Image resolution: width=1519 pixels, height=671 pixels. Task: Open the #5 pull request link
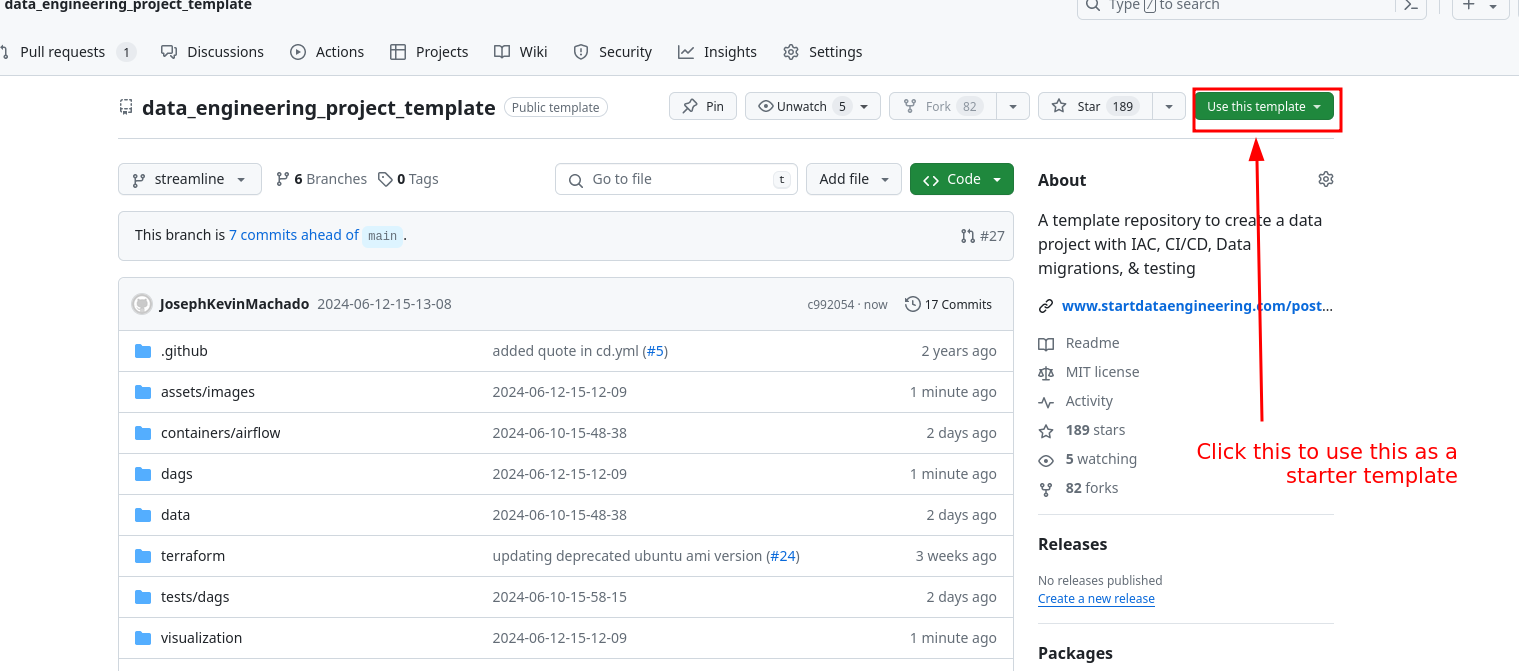coord(655,351)
